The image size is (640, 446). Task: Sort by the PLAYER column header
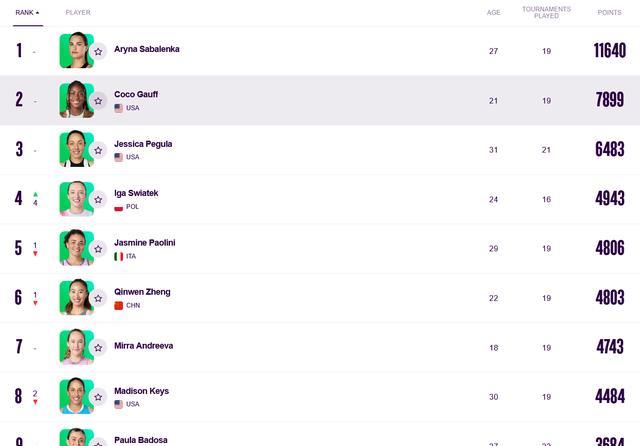point(78,13)
